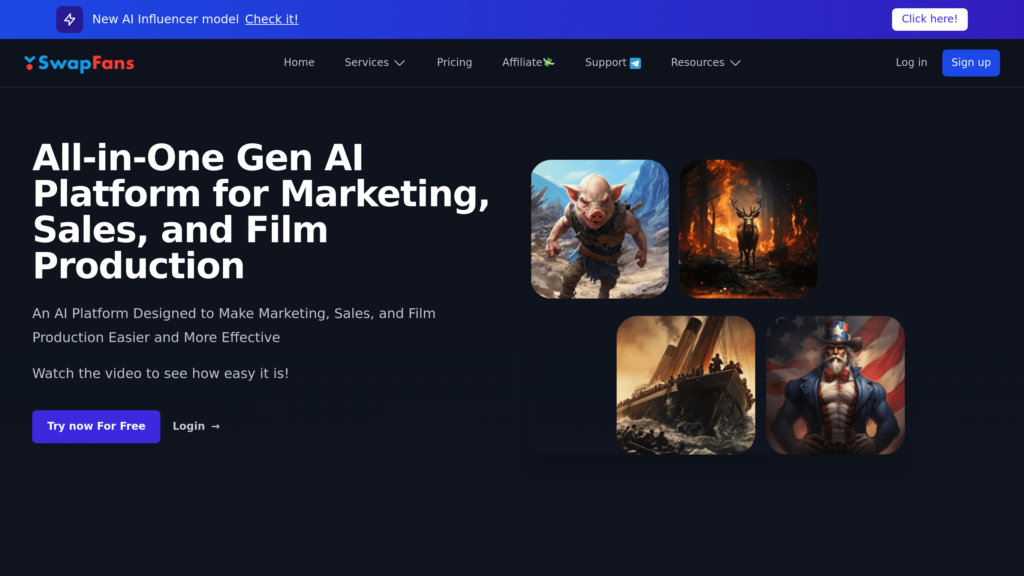Click the pig warrior image thumbnail
The image size is (1024, 576).
[599, 228]
